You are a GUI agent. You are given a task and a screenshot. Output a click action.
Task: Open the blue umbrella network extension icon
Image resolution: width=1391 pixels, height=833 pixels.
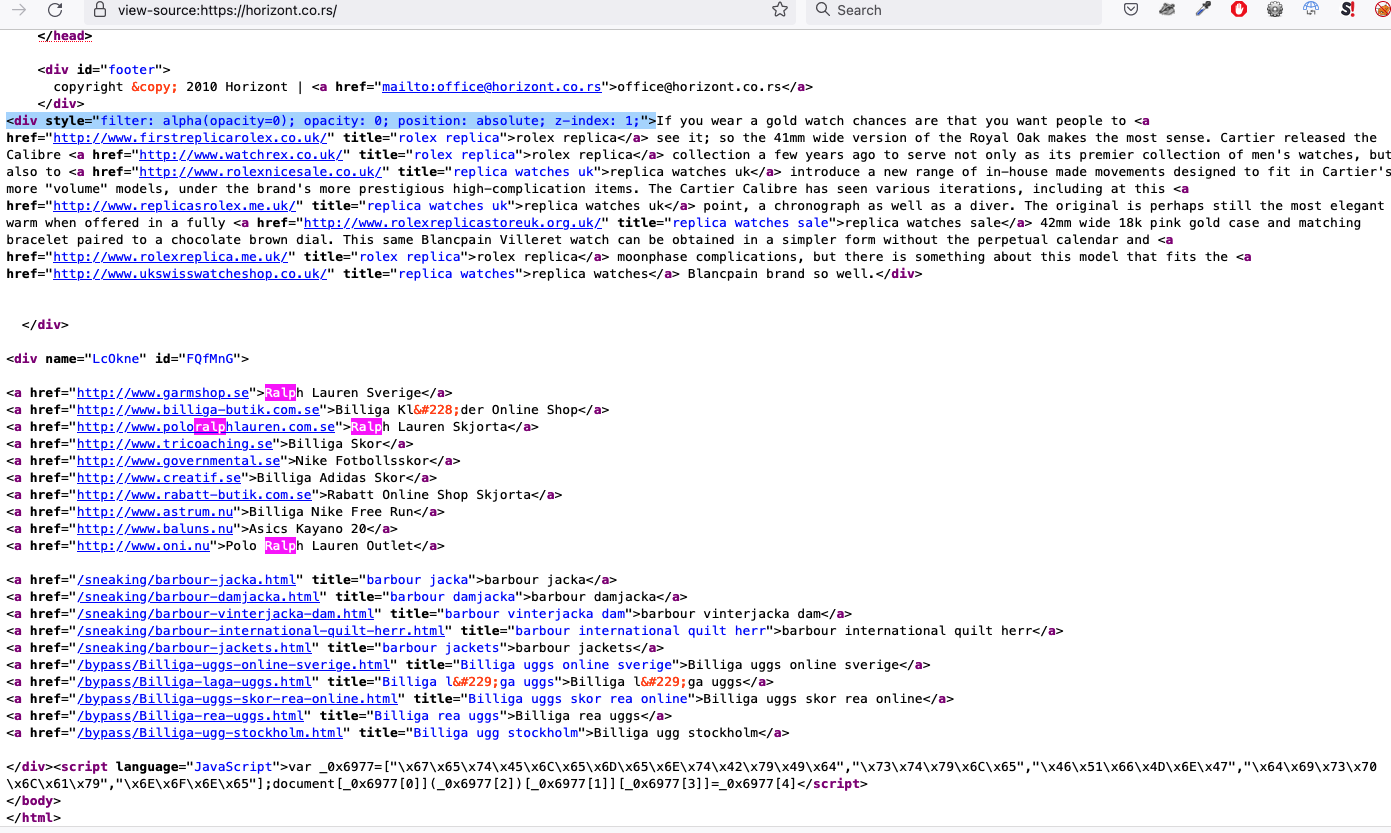point(1311,10)
